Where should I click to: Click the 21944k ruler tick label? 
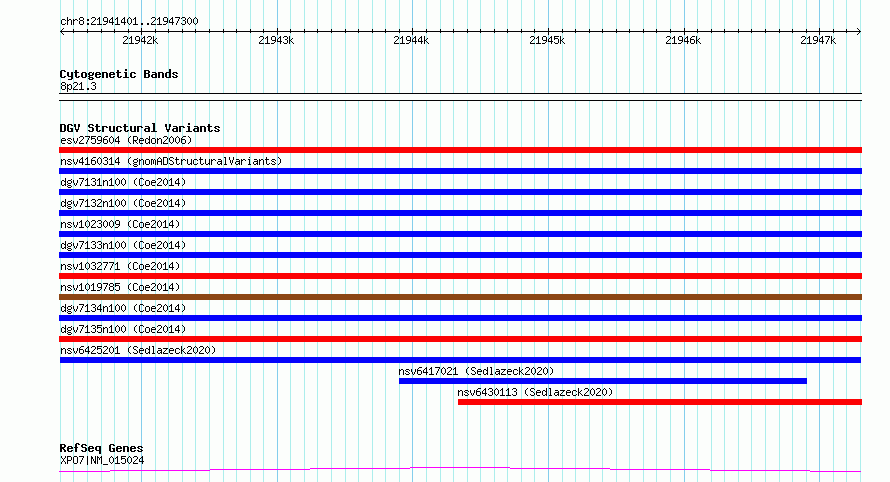411,40
